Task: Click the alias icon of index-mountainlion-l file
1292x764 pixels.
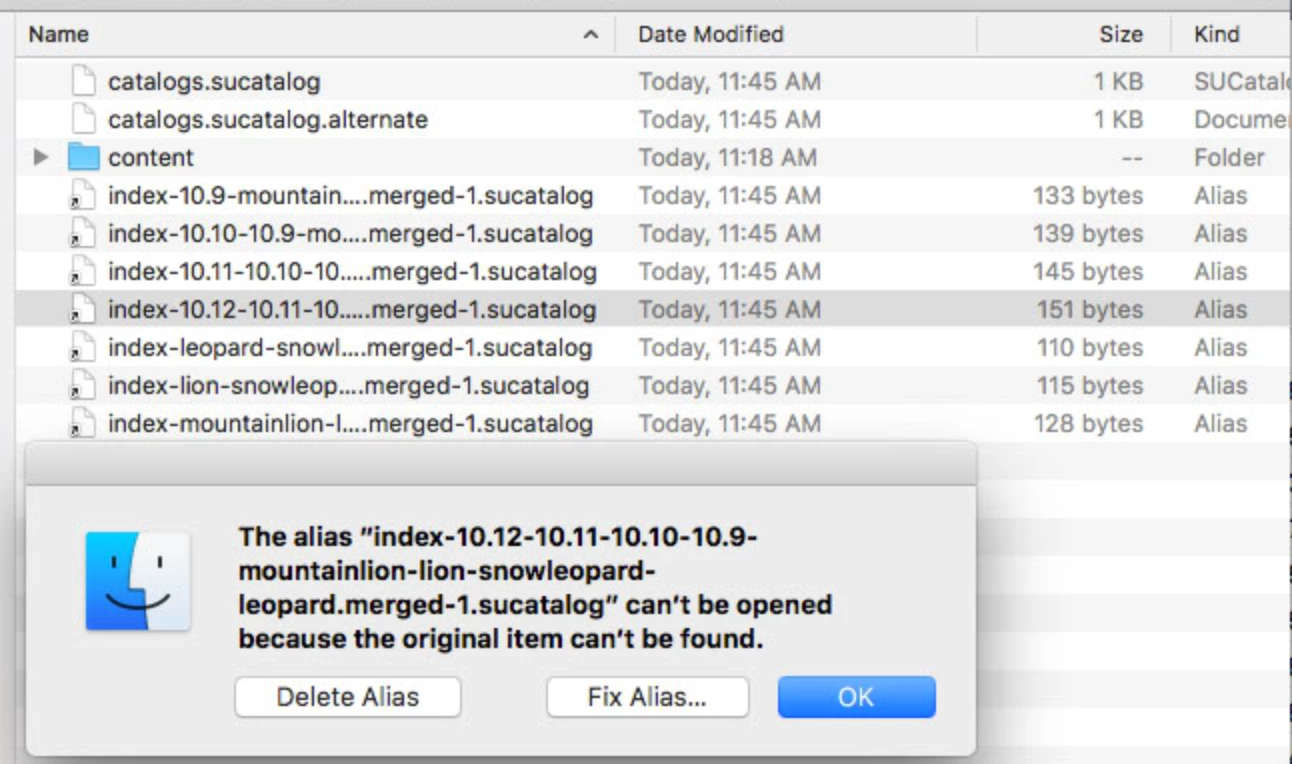Action: 84,423
